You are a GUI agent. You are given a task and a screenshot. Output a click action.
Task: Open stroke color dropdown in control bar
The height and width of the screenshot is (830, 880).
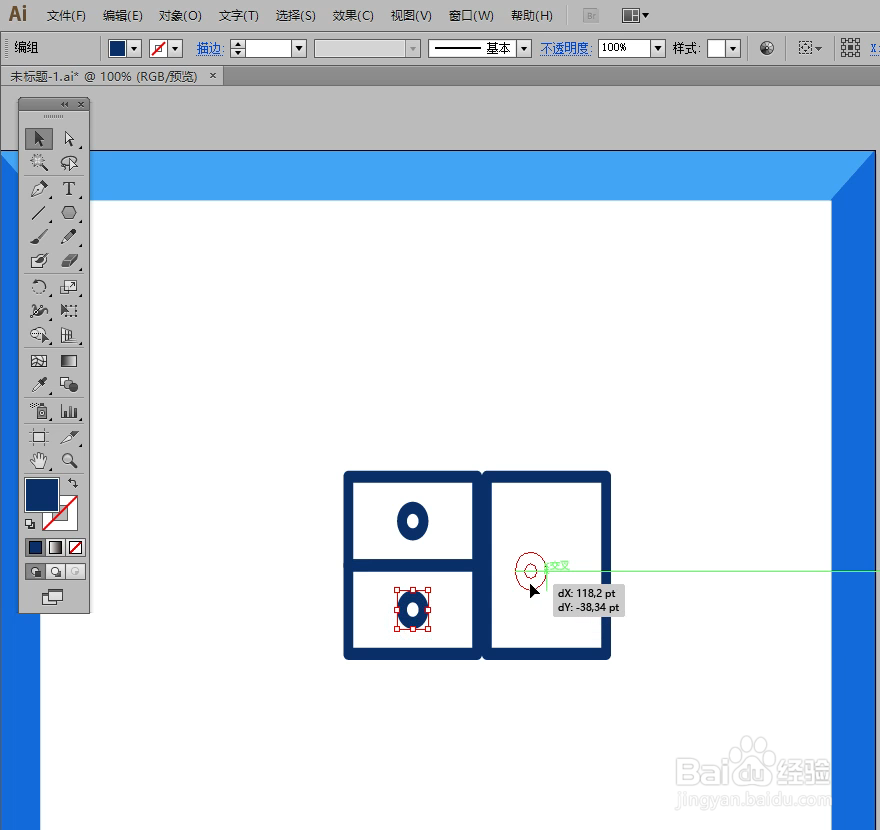point(176,49)
